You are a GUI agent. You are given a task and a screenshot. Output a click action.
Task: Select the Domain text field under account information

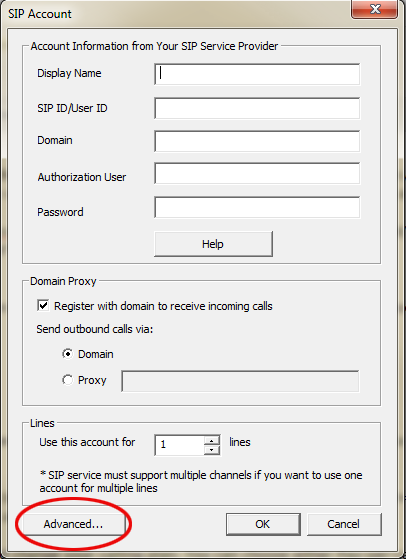(x=257, y=141)
